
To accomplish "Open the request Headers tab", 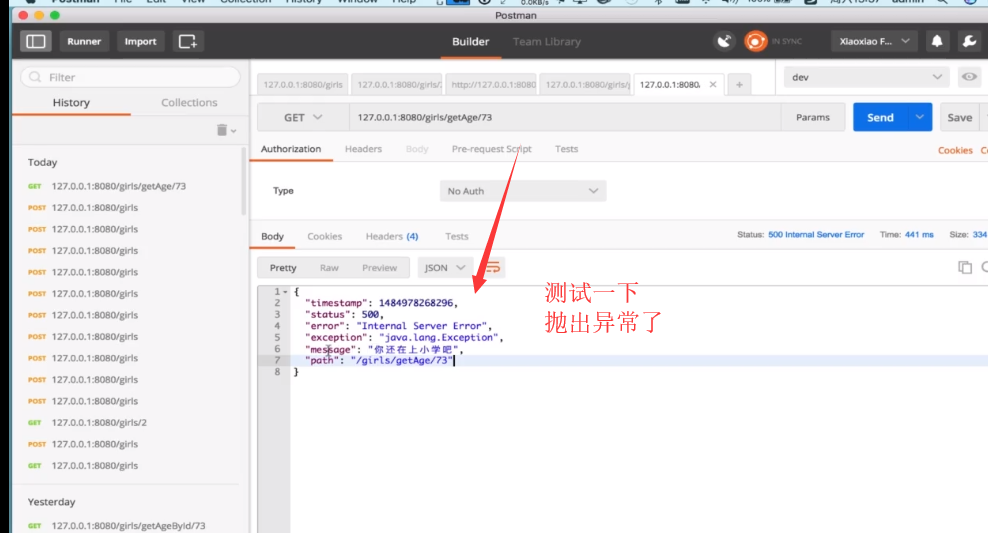I will 363,149.
